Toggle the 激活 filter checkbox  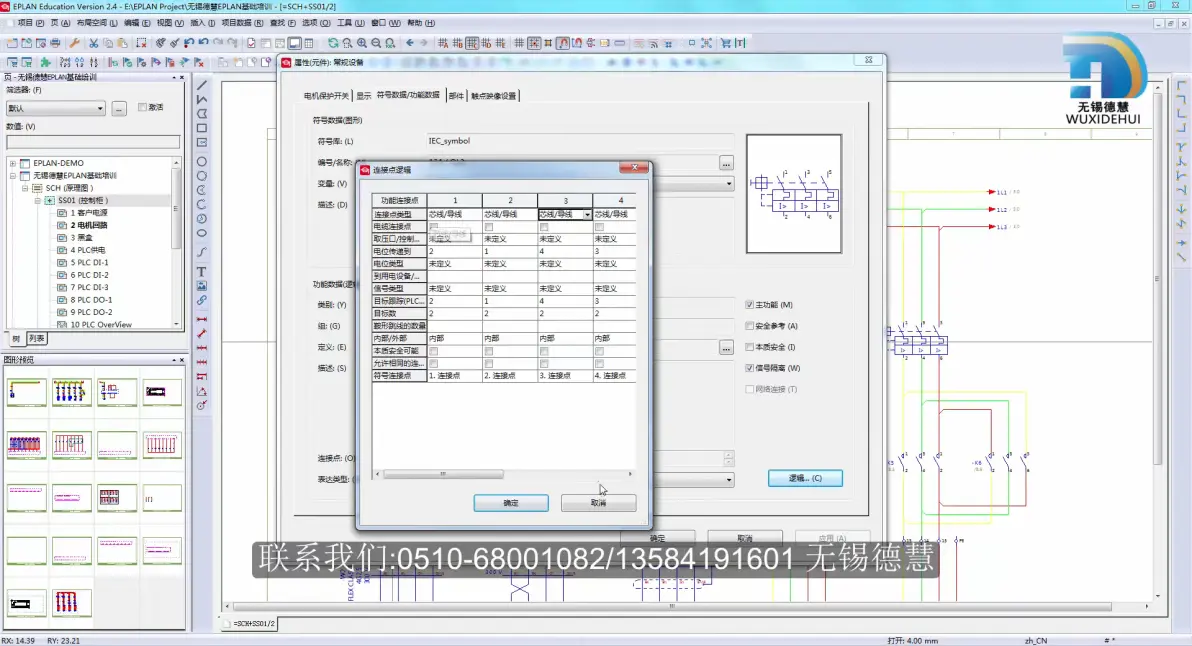[142, 107]
